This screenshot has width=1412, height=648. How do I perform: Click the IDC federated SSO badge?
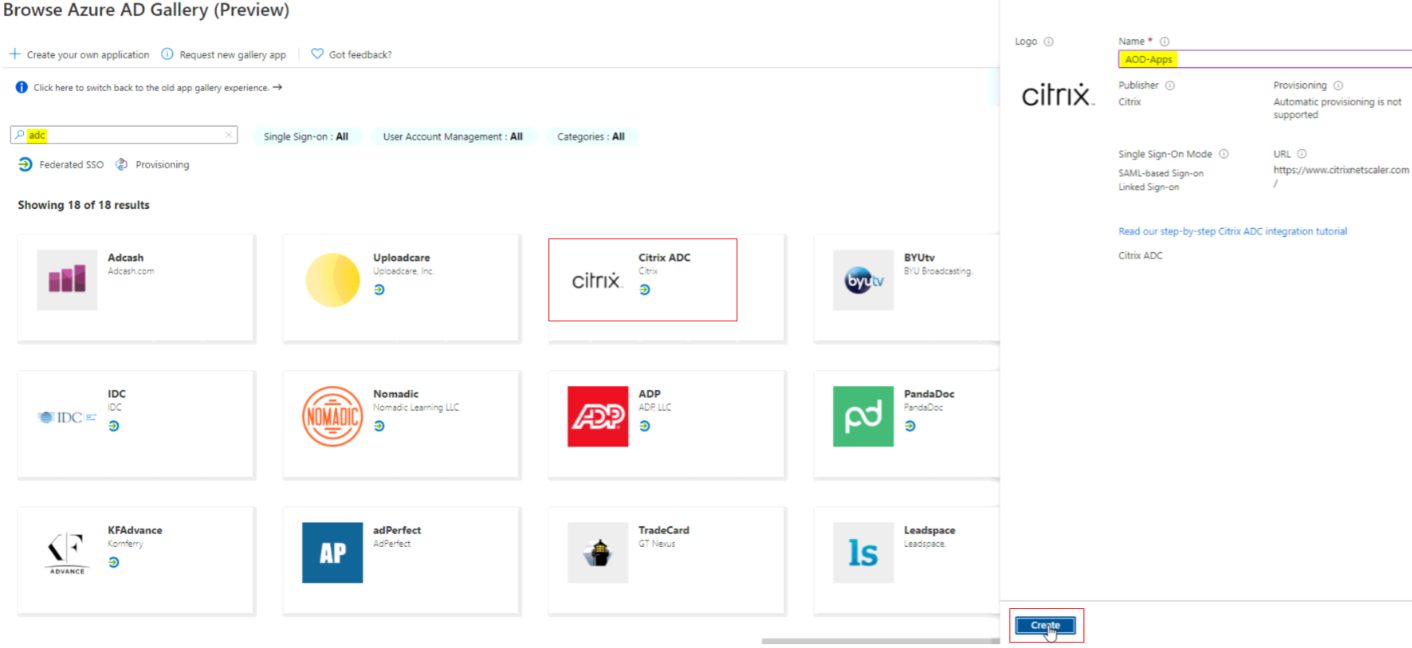coord(113,425)
